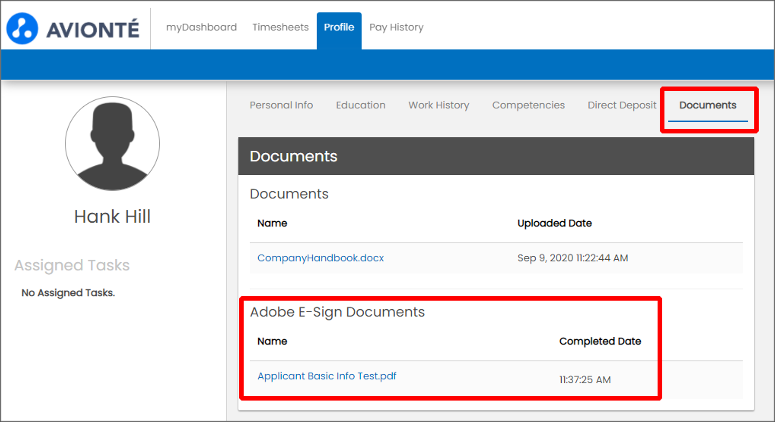This screenshot has height=422, width=775.
Task: Open the Work History tab
Action: [438, 105]
